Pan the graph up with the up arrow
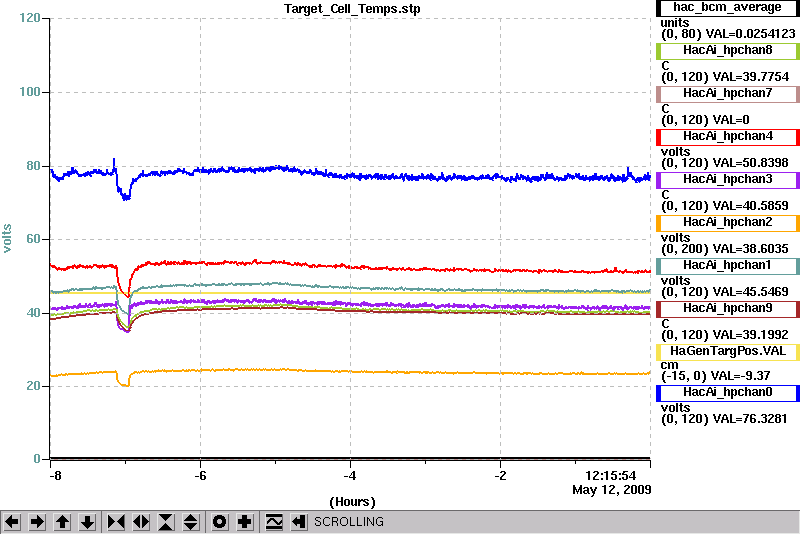The image size is (800, 534). coord(62,522)
